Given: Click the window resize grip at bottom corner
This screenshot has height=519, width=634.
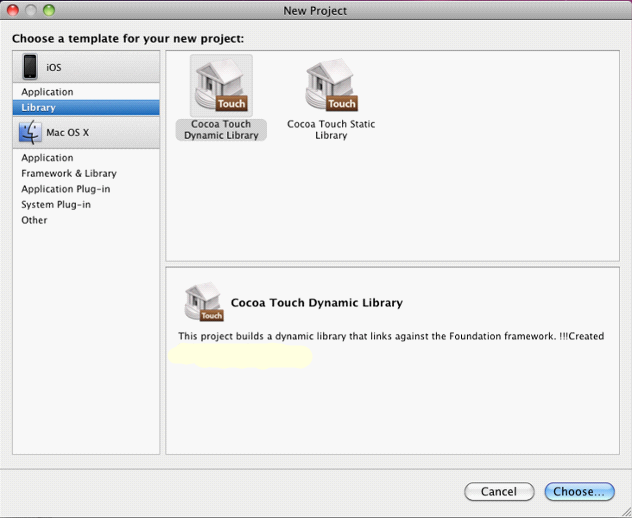Looking at the screenshot, I should coord(626,512).
